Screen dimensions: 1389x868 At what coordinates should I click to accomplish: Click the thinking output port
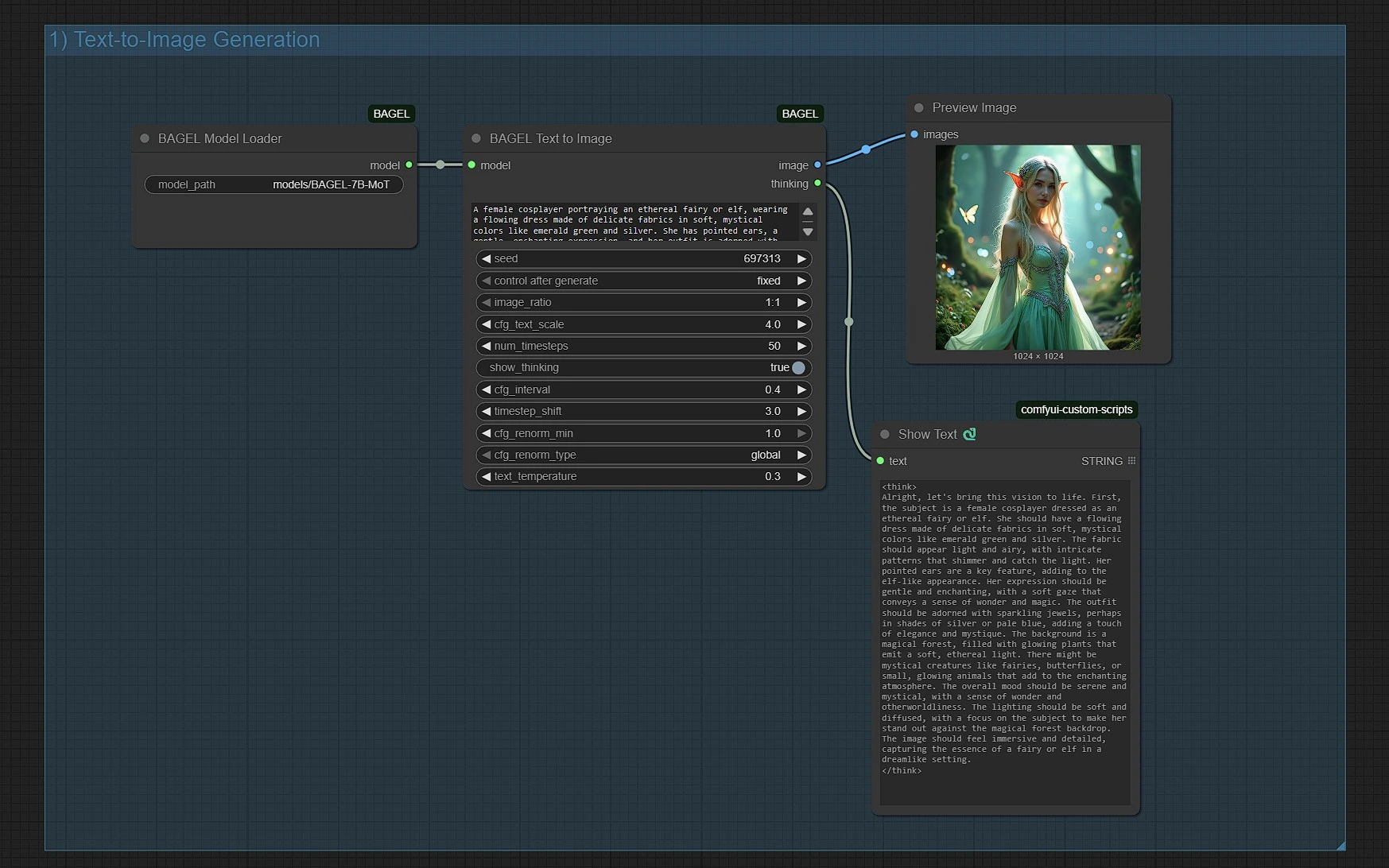(817, 183)
